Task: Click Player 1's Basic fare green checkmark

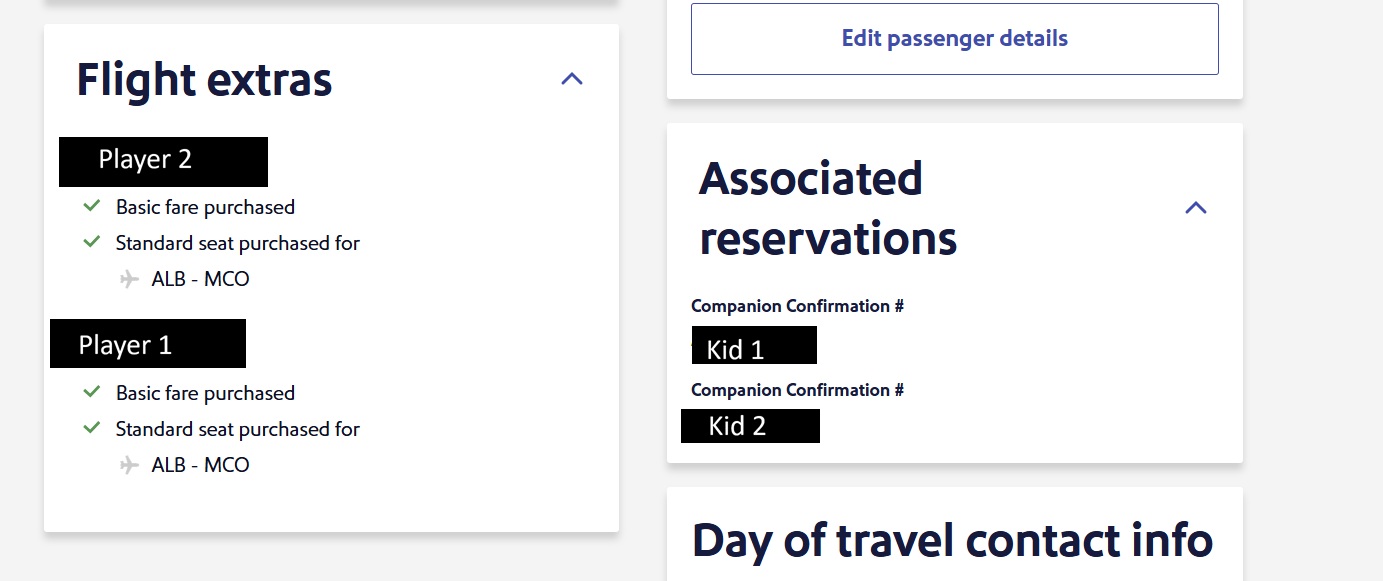Action: pyautogui.click(x=92, y=392)
